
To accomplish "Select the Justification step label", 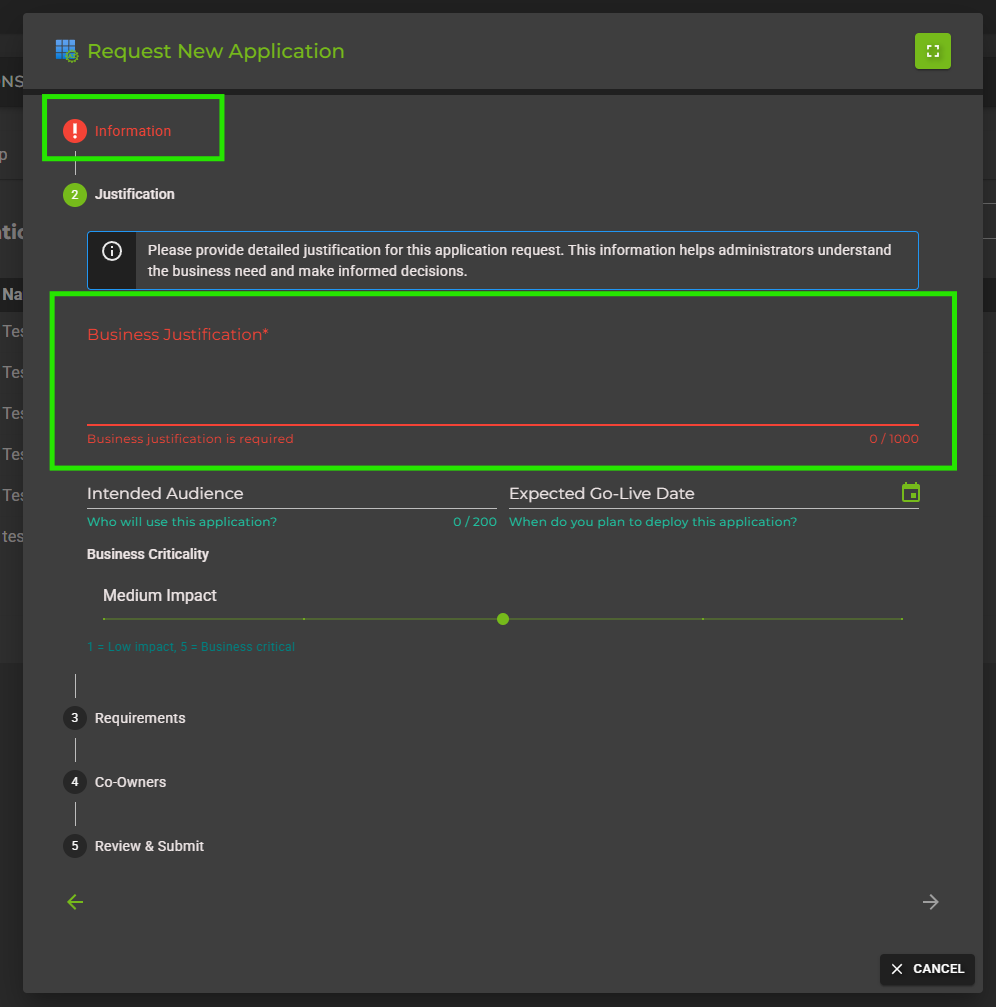I will [x=134, y=194].
